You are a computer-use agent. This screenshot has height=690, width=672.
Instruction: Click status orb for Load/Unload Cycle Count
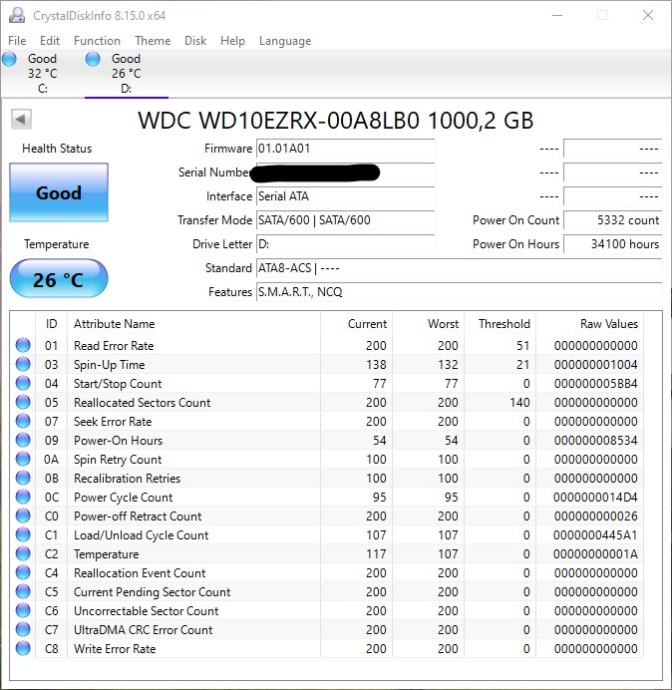click(x=23, y=535)
